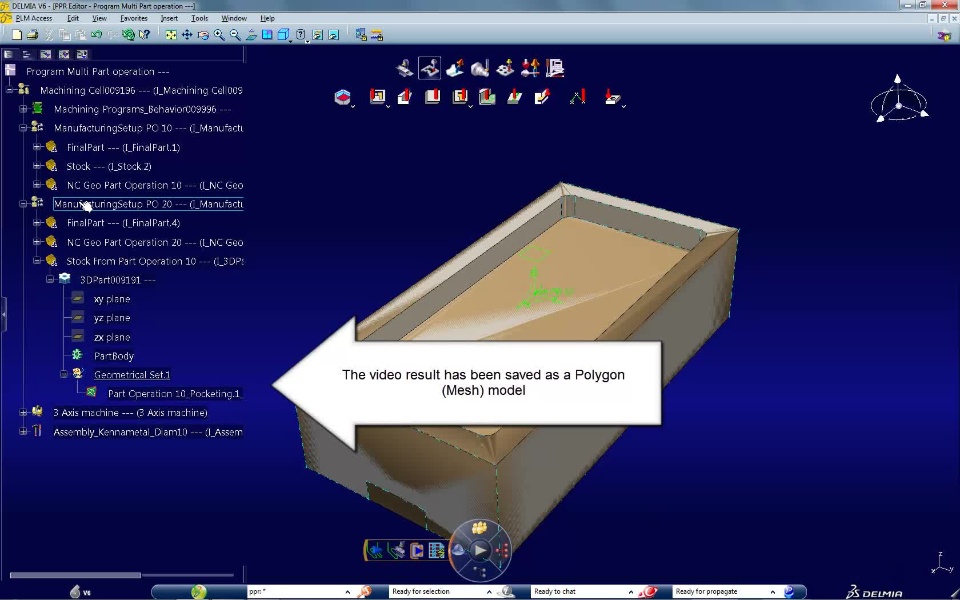
Task: Click the highlighted prismatic machining icon
Action: pos(429,68)
